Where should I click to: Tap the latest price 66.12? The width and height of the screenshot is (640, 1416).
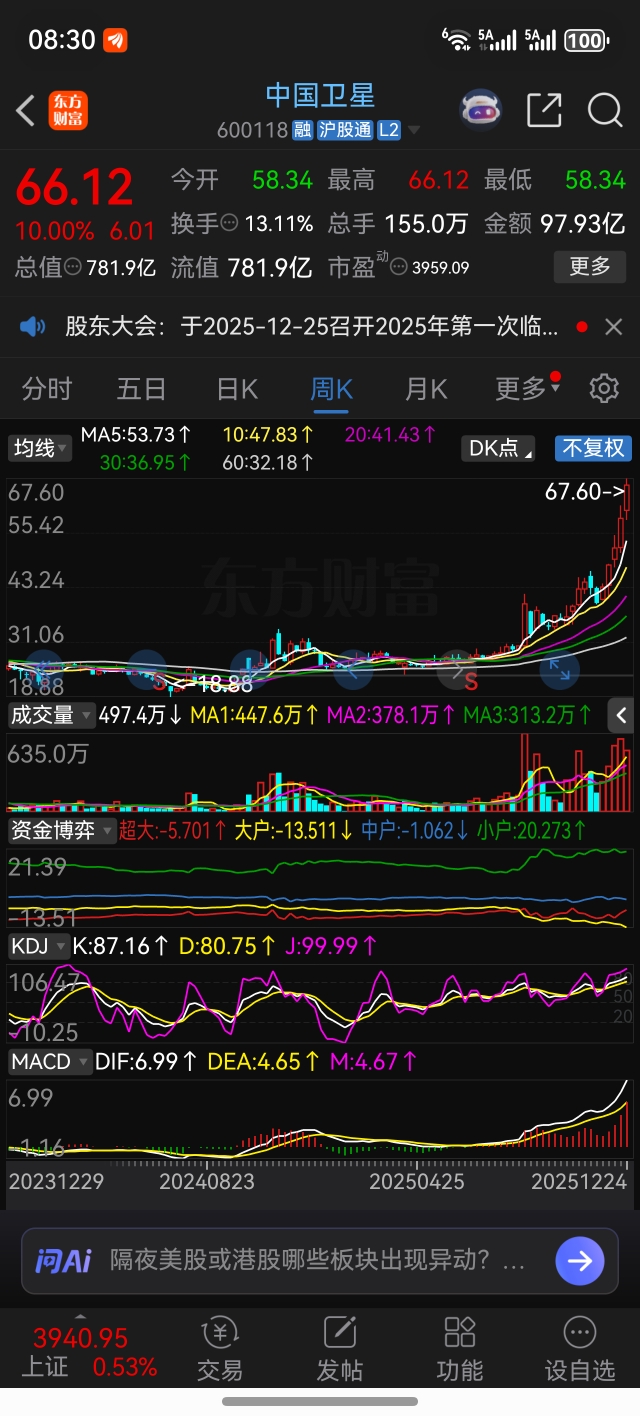click(74, 187)
